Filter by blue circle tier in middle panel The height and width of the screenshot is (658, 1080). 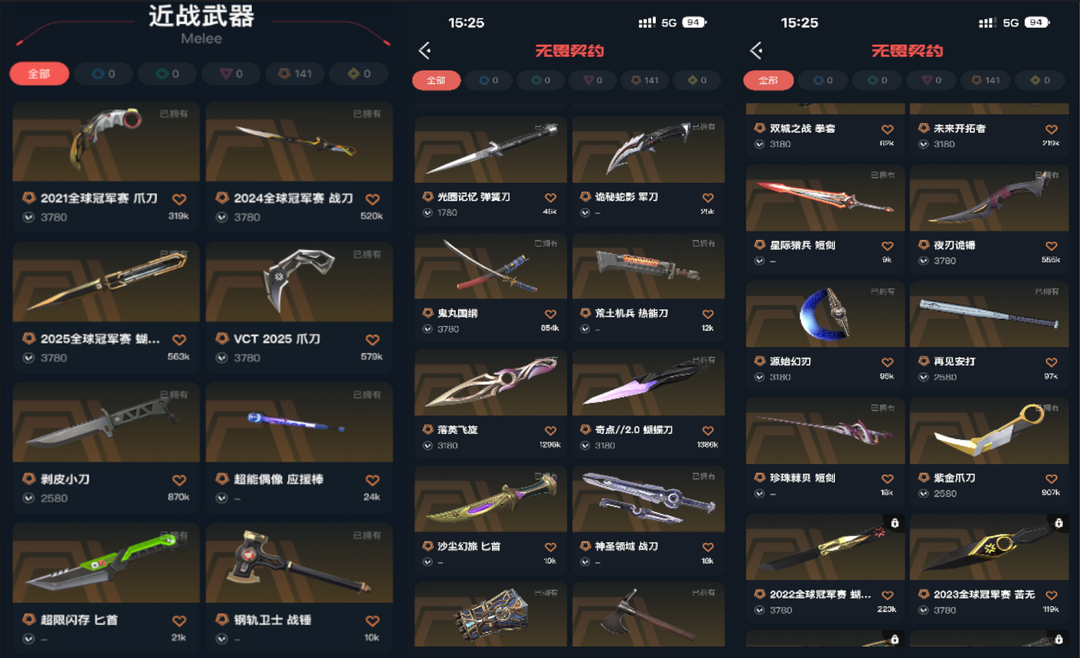click(x=488, y=81)
